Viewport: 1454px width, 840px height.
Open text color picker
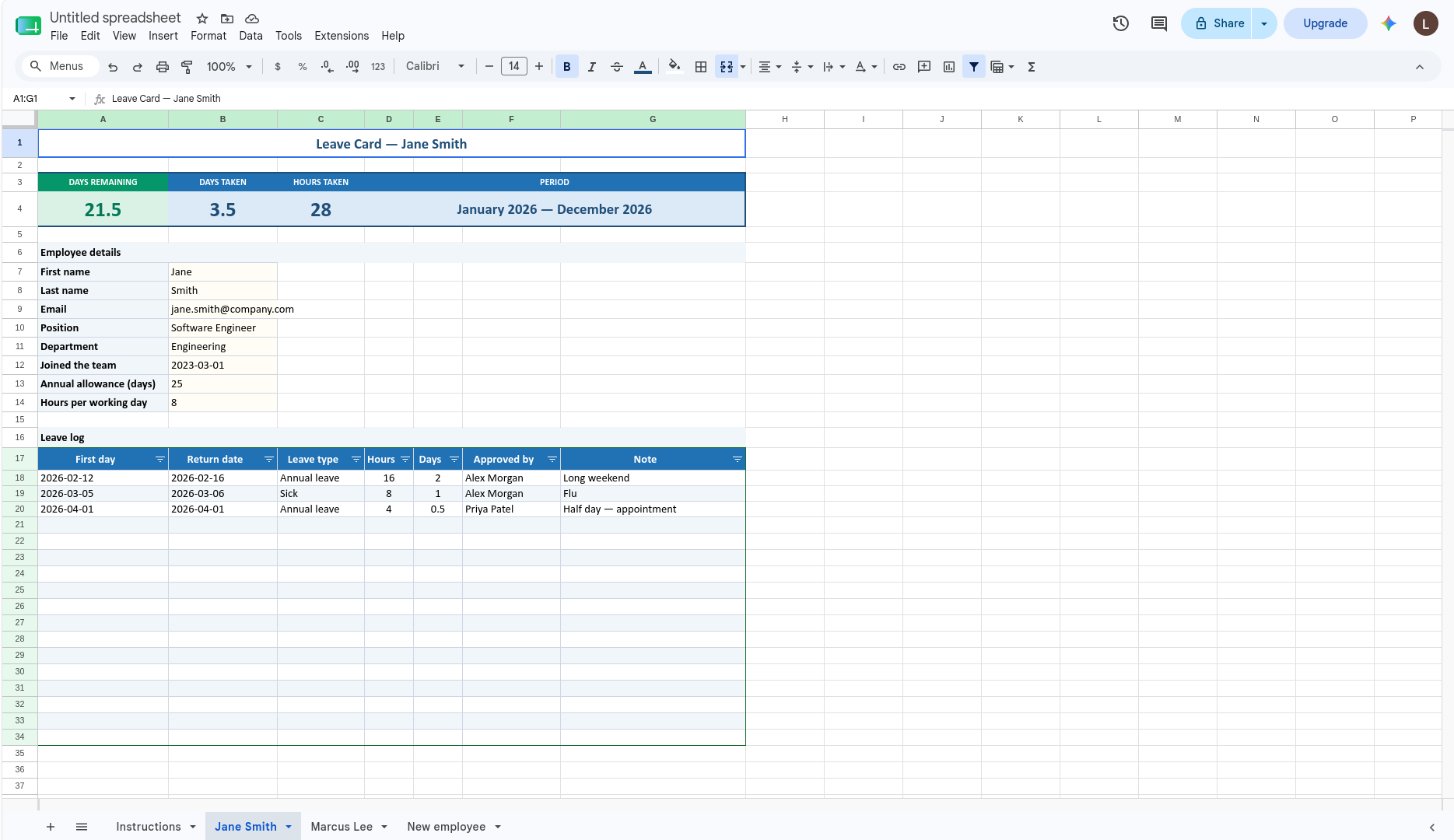[x=643, y=67]
